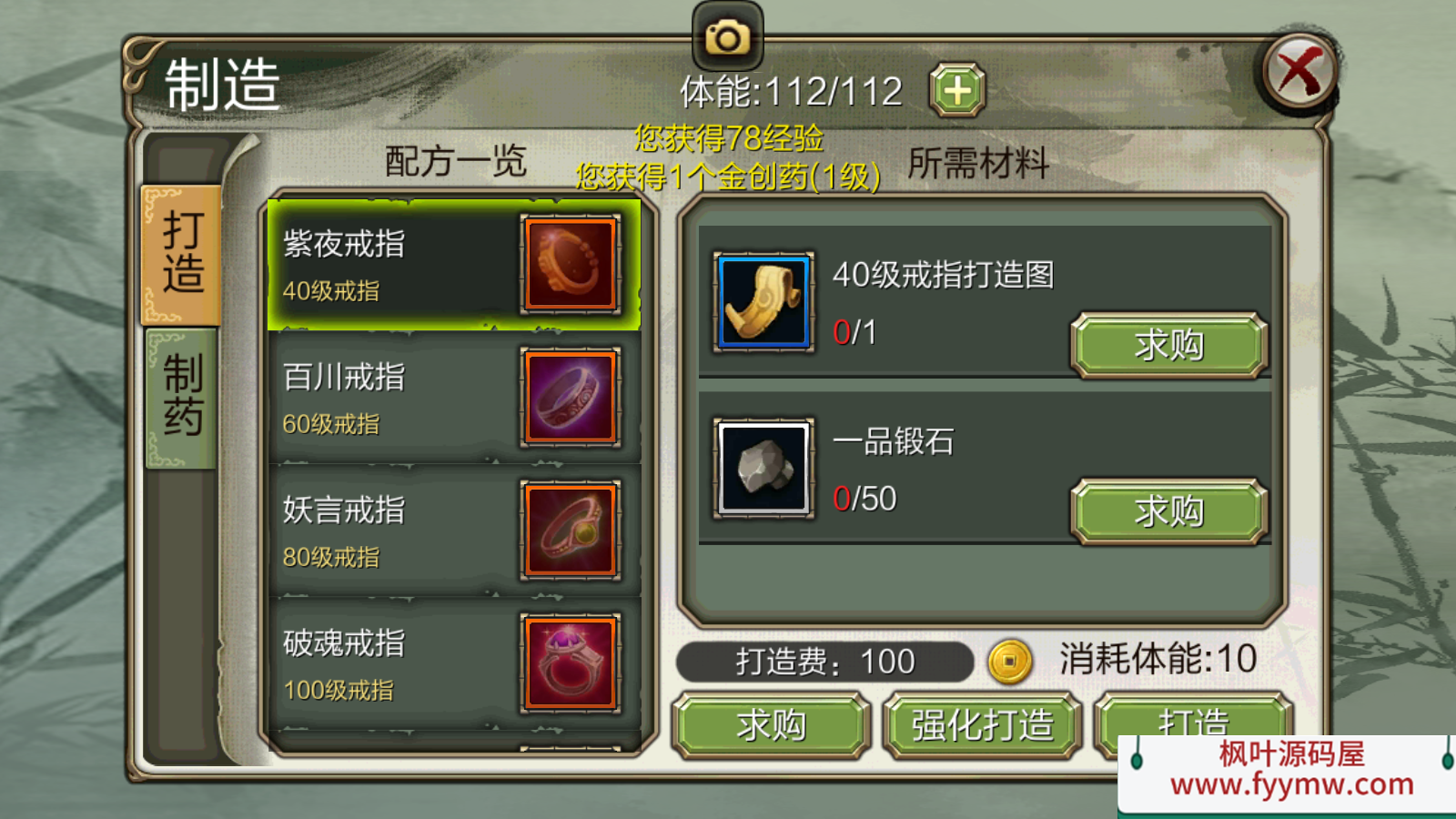This screenshot has width=1456, height=819.
Task: Select the 妖言戒指 80级 recipe row
Action: (454, 531)
